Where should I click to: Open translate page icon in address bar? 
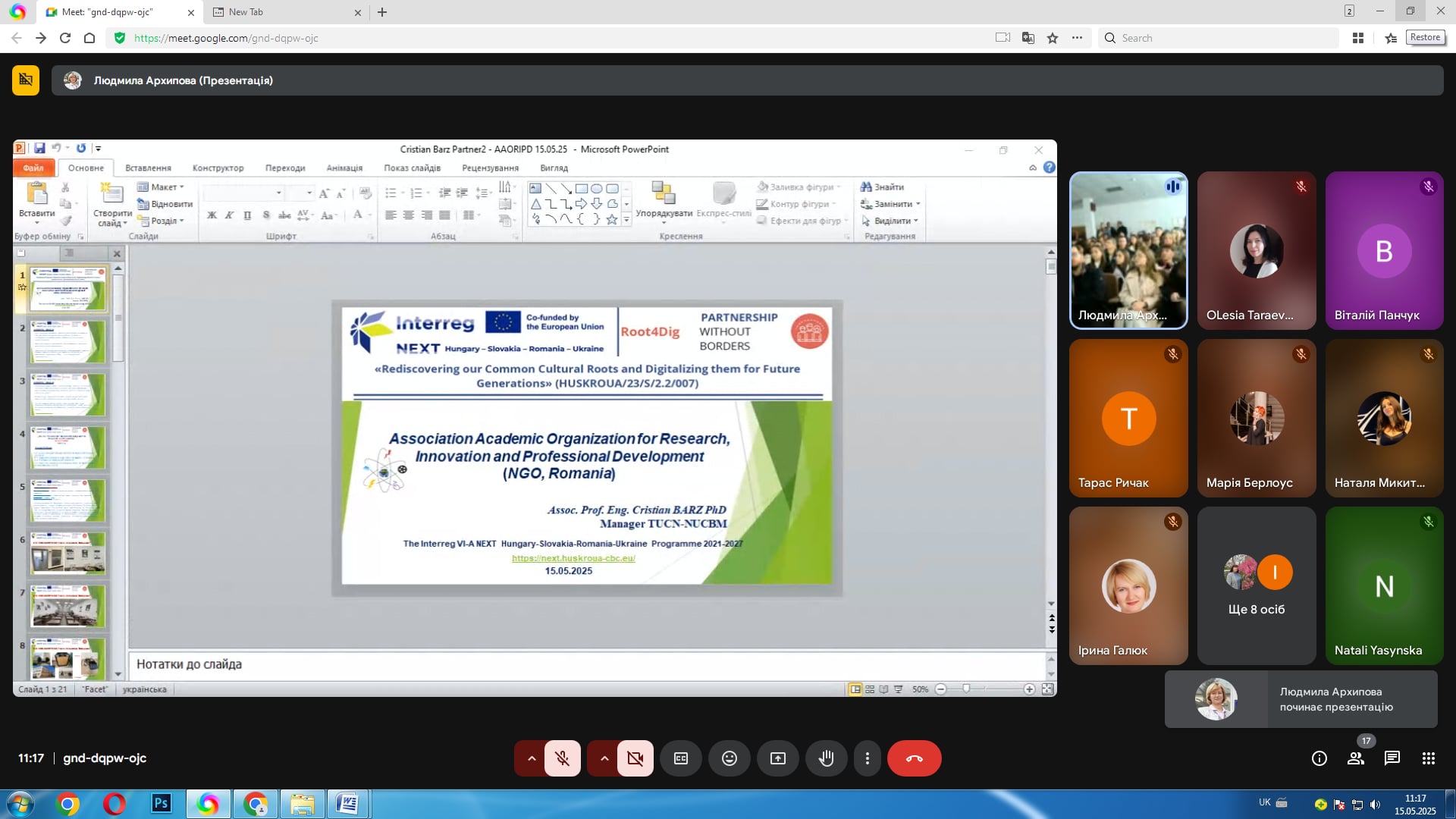click(x=1028, y=38)
